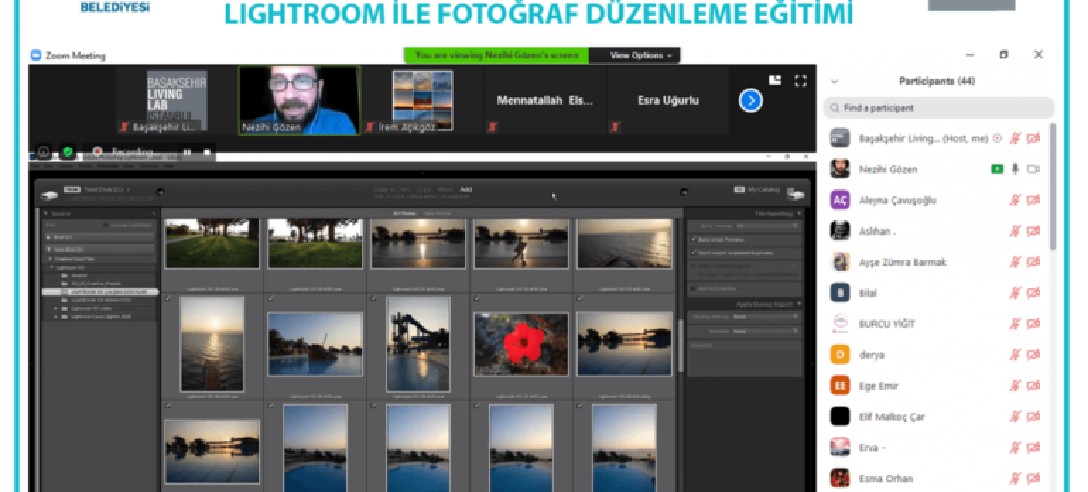1088x492 pixels.
Task: Uncheck the import checkbox on the red flower photo
Action: (x=477, y=299)
